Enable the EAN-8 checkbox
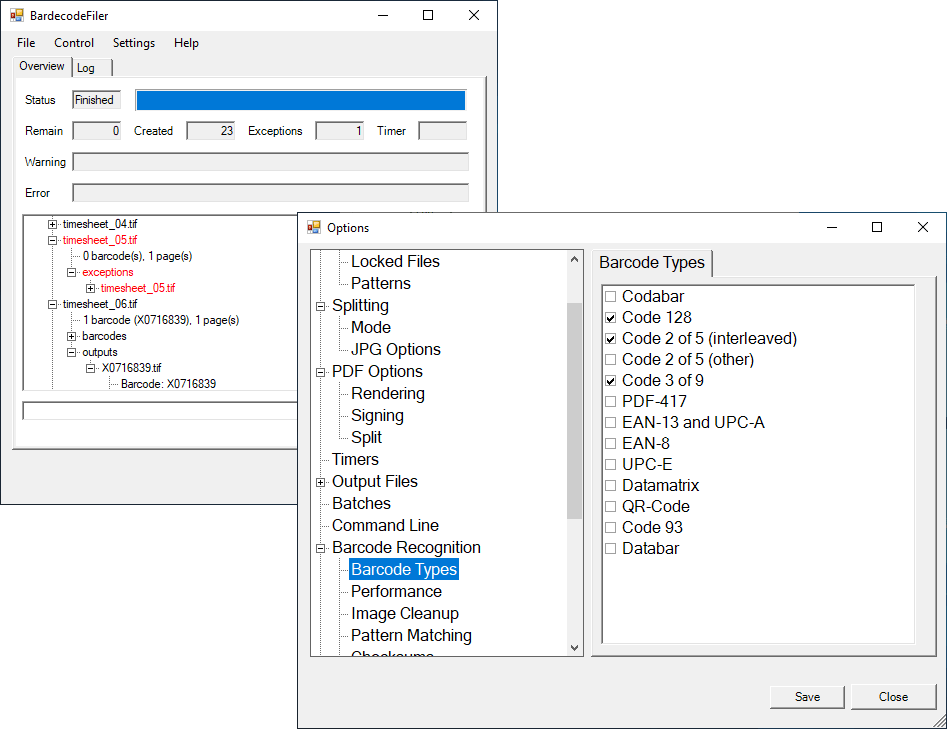The image size is (947, 729). tap(611, 443)
